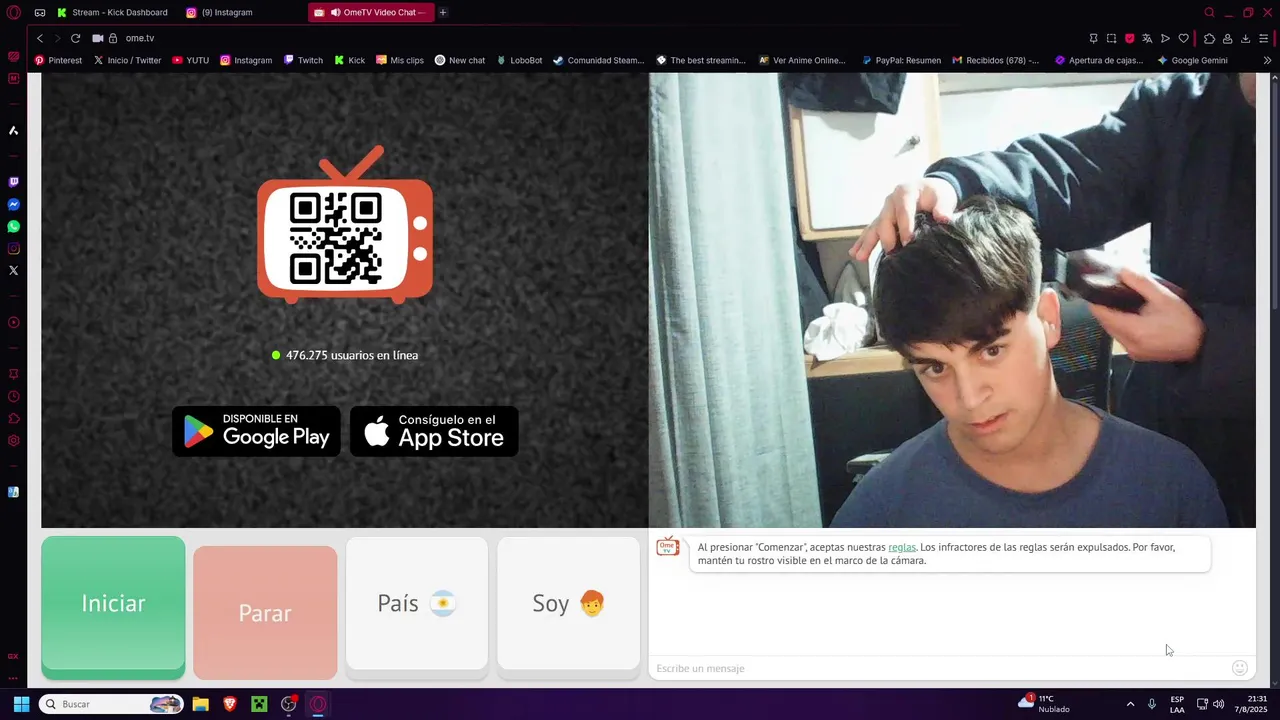Image resolution: width=1280 pixels, height=720 pixels.
Task: Open File Explorer from the taskbar
Action: tap(200, 704)
